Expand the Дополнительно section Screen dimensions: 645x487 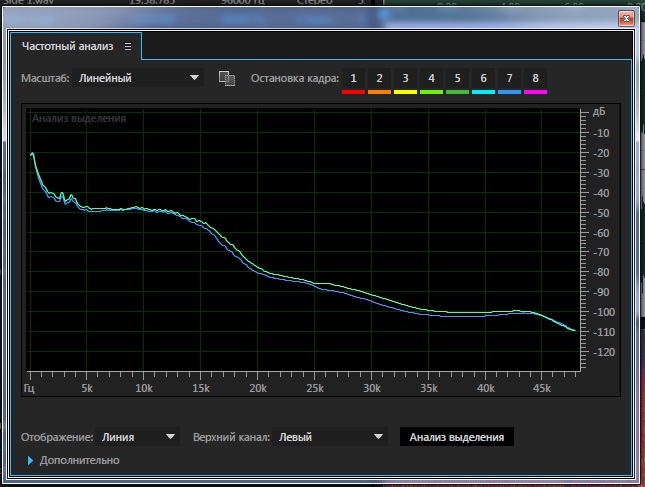(73, 460)
